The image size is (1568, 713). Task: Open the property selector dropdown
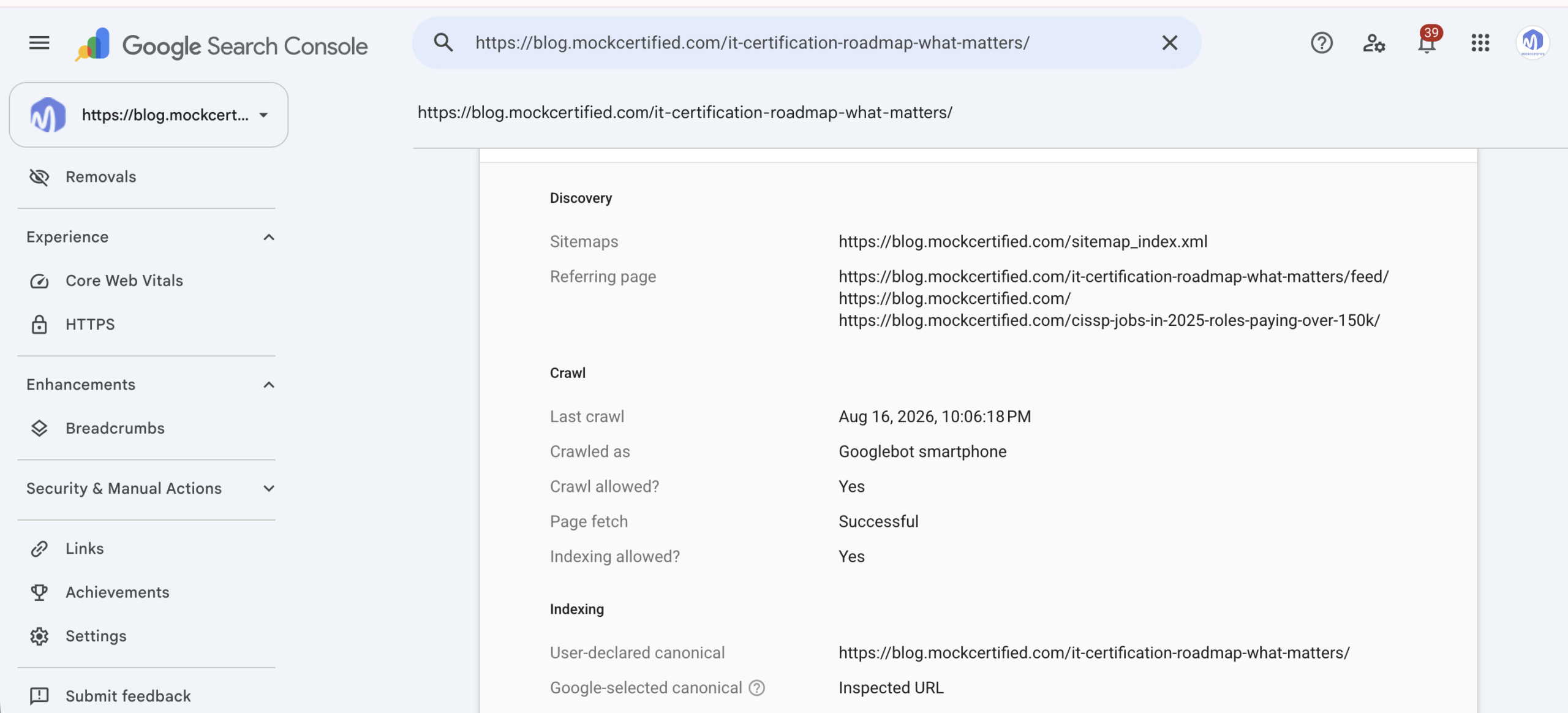pyautogui.click(x=149, y=115)
